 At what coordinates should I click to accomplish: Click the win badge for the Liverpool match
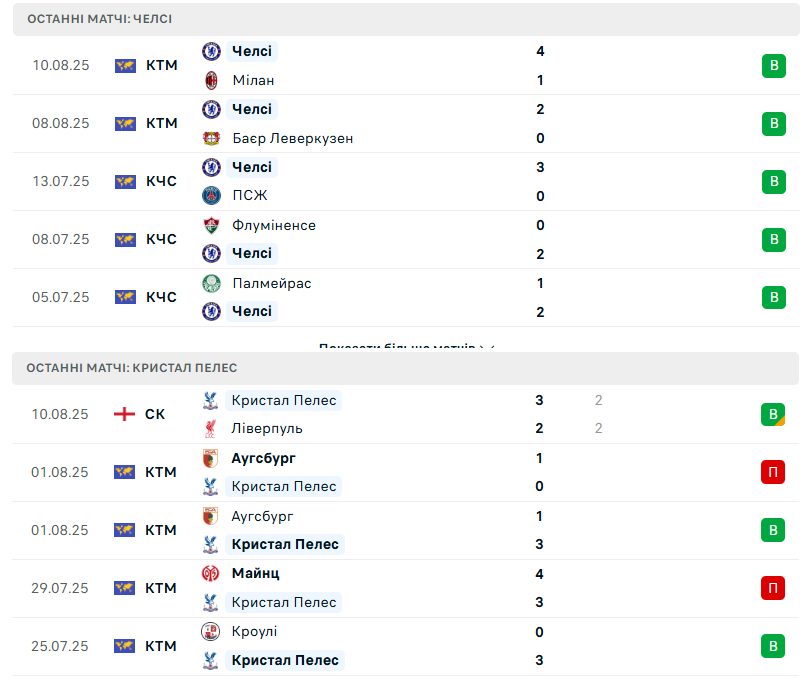pyautogui.click(x=772, y=414)
